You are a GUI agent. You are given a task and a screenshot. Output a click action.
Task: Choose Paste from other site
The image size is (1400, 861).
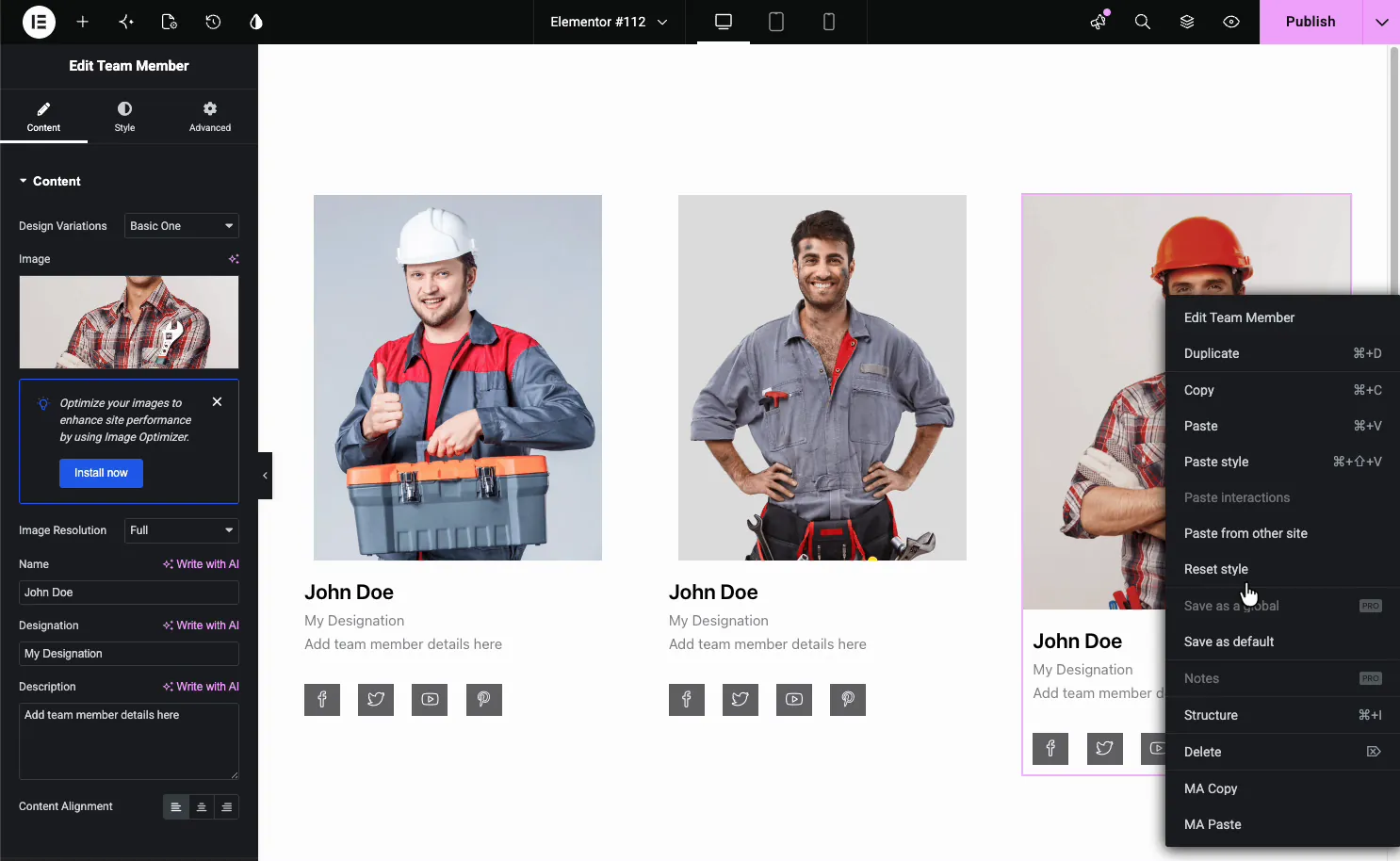pyautogui.click(x=1282, y=533)
